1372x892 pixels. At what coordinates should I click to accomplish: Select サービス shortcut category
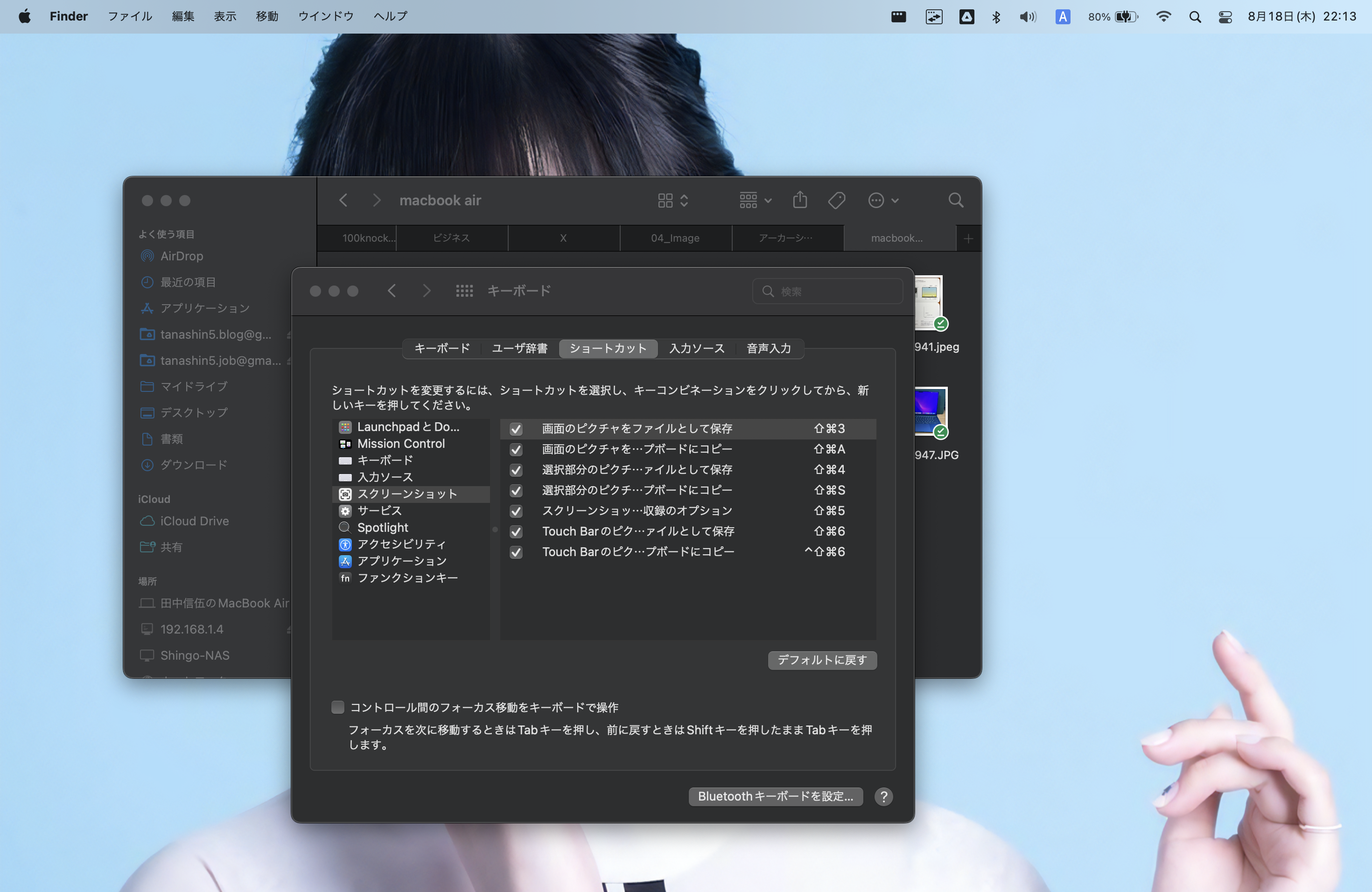411,510
